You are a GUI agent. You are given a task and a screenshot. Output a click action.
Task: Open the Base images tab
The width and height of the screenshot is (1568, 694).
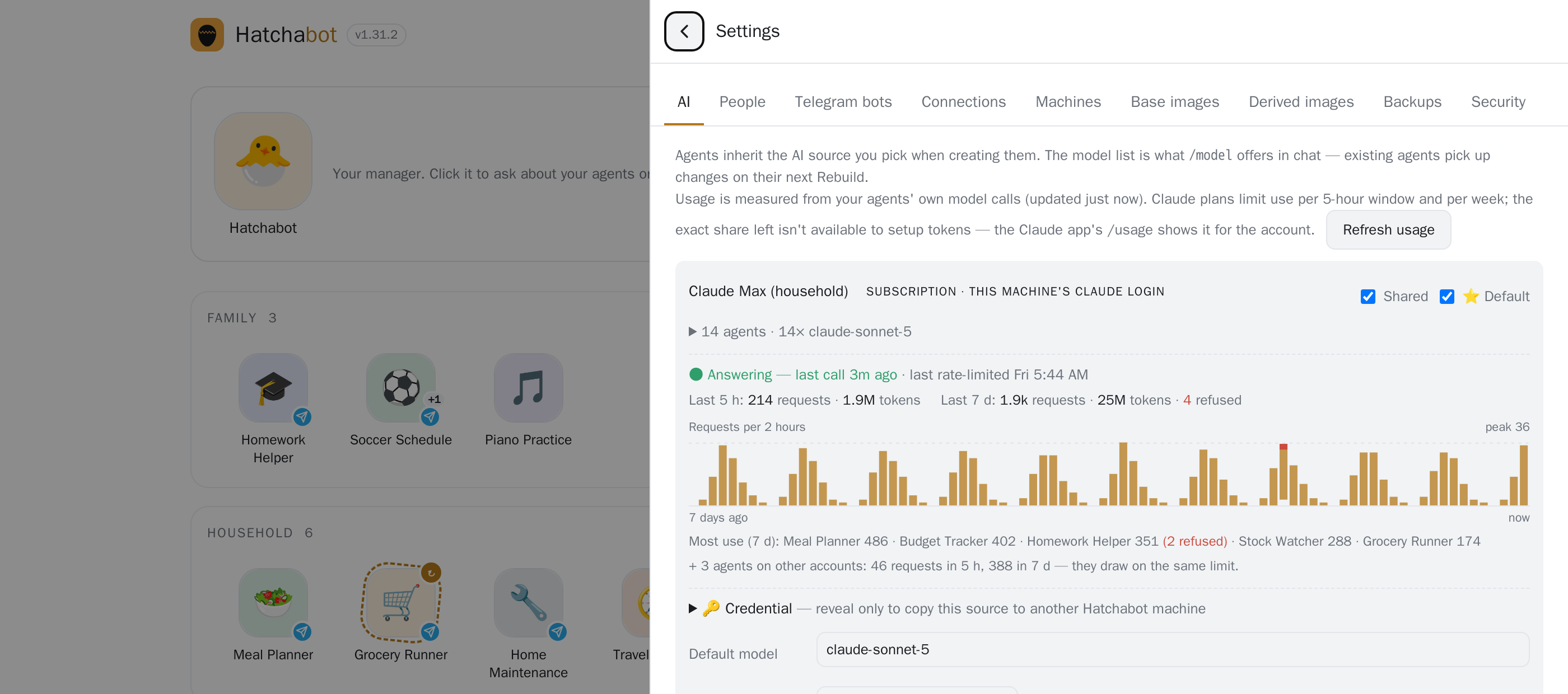pos(1175,101)
